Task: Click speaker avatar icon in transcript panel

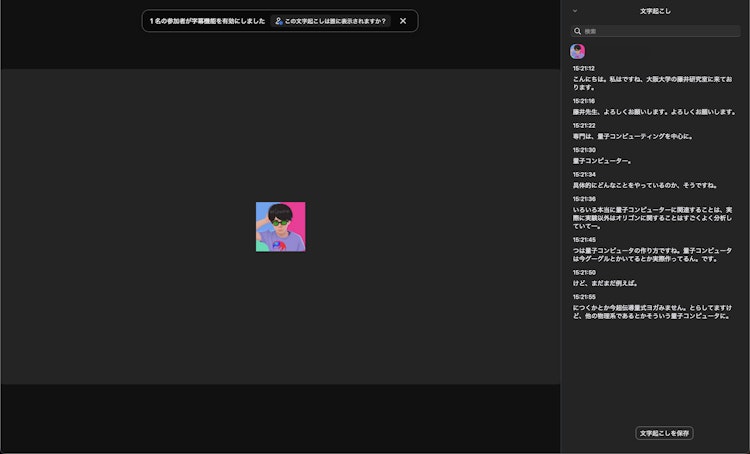Action: (577, 51)
